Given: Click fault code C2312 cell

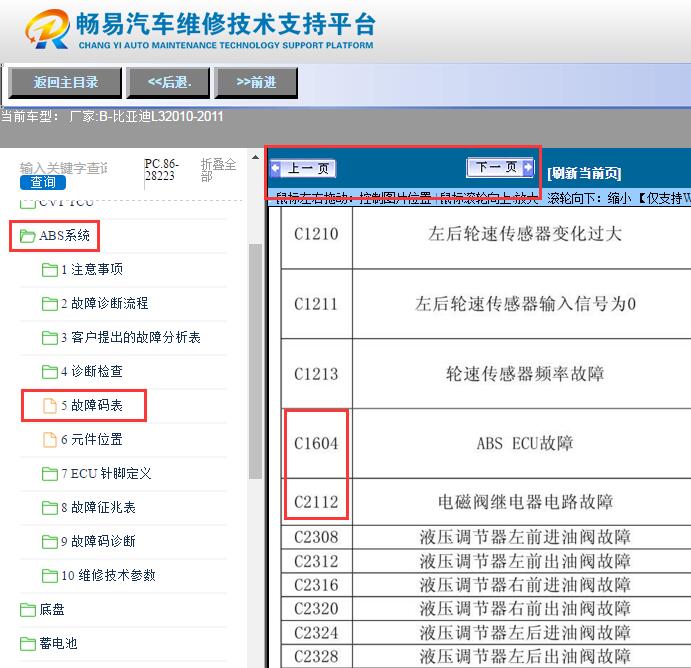Looking at the screenshot, I should click(x=316, y=561).
